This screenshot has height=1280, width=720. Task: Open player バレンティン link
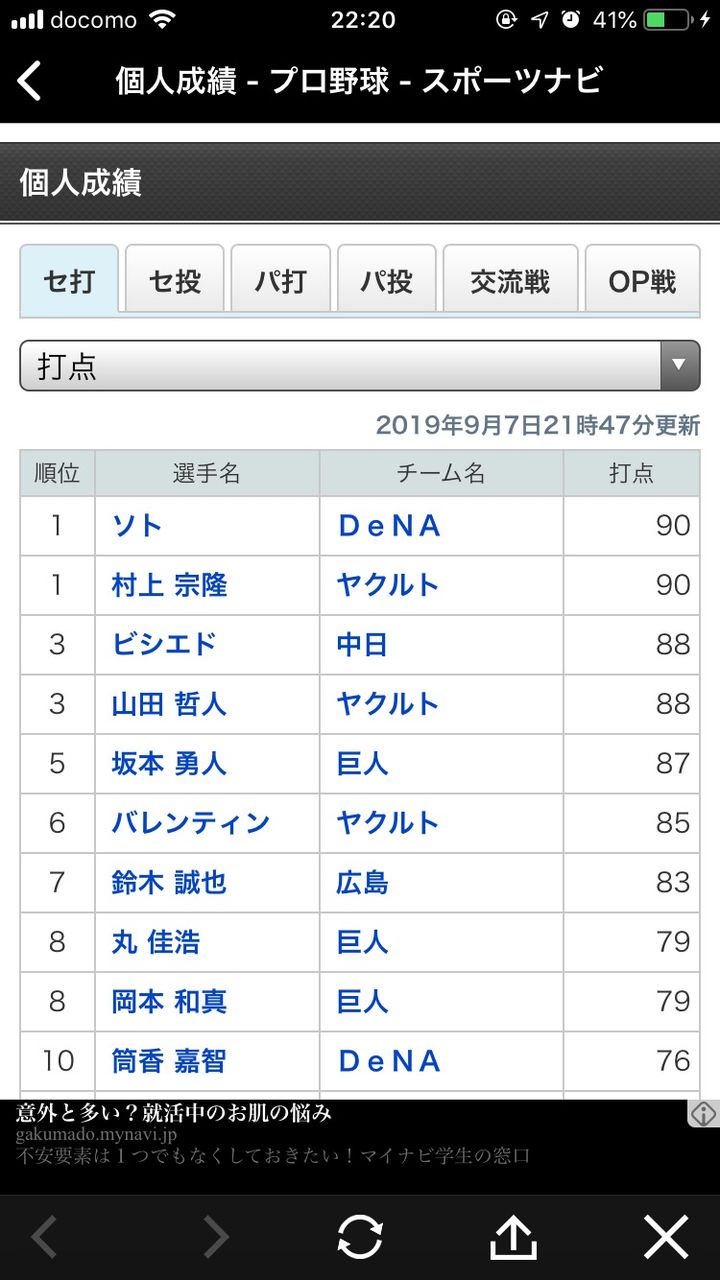click(191, 823)
